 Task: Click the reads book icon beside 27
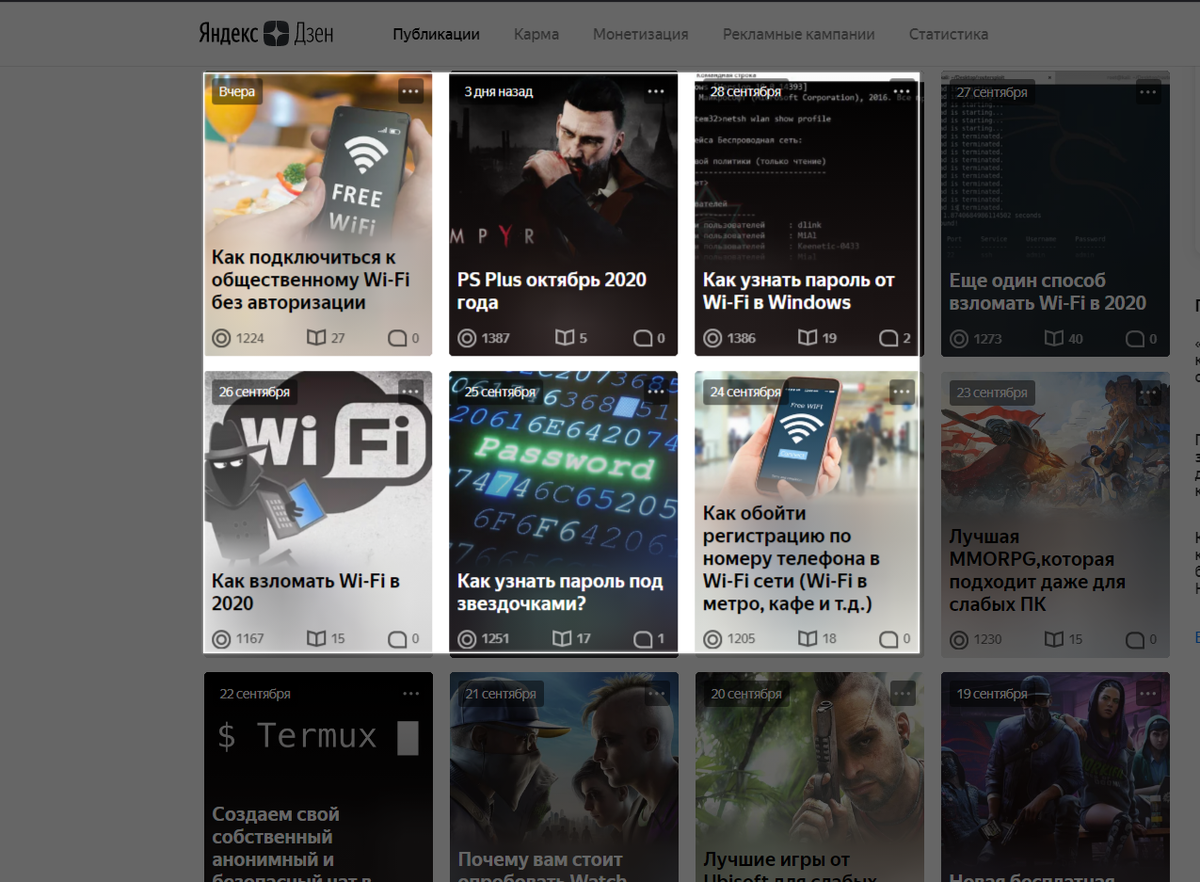point(316,338)
